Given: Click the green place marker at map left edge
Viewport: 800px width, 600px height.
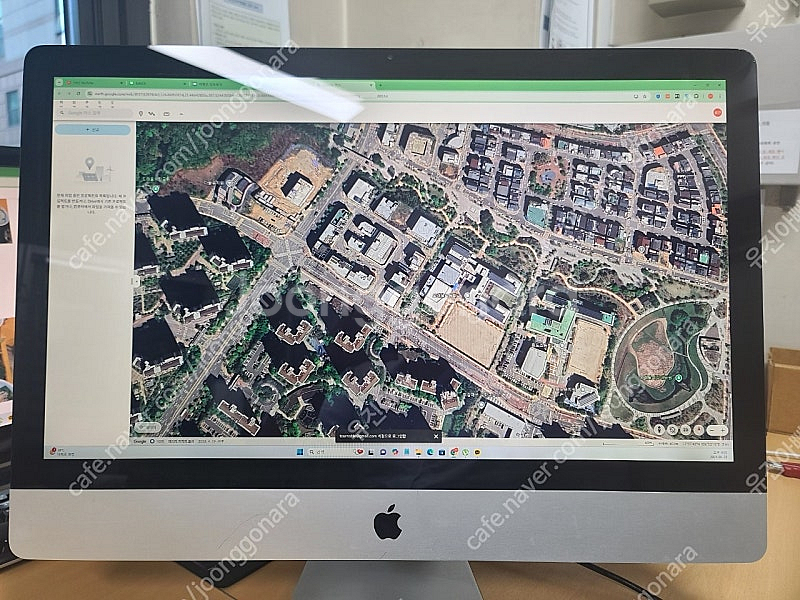Looking at the screenshot, I should pyautogui.click(x=155, y=188).
